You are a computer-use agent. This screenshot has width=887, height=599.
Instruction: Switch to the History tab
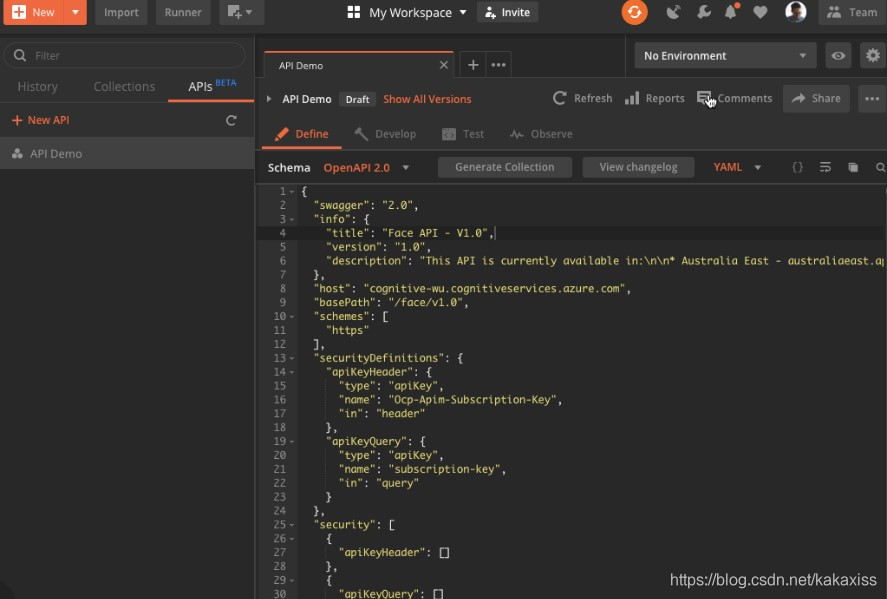(x=37, y=87)
